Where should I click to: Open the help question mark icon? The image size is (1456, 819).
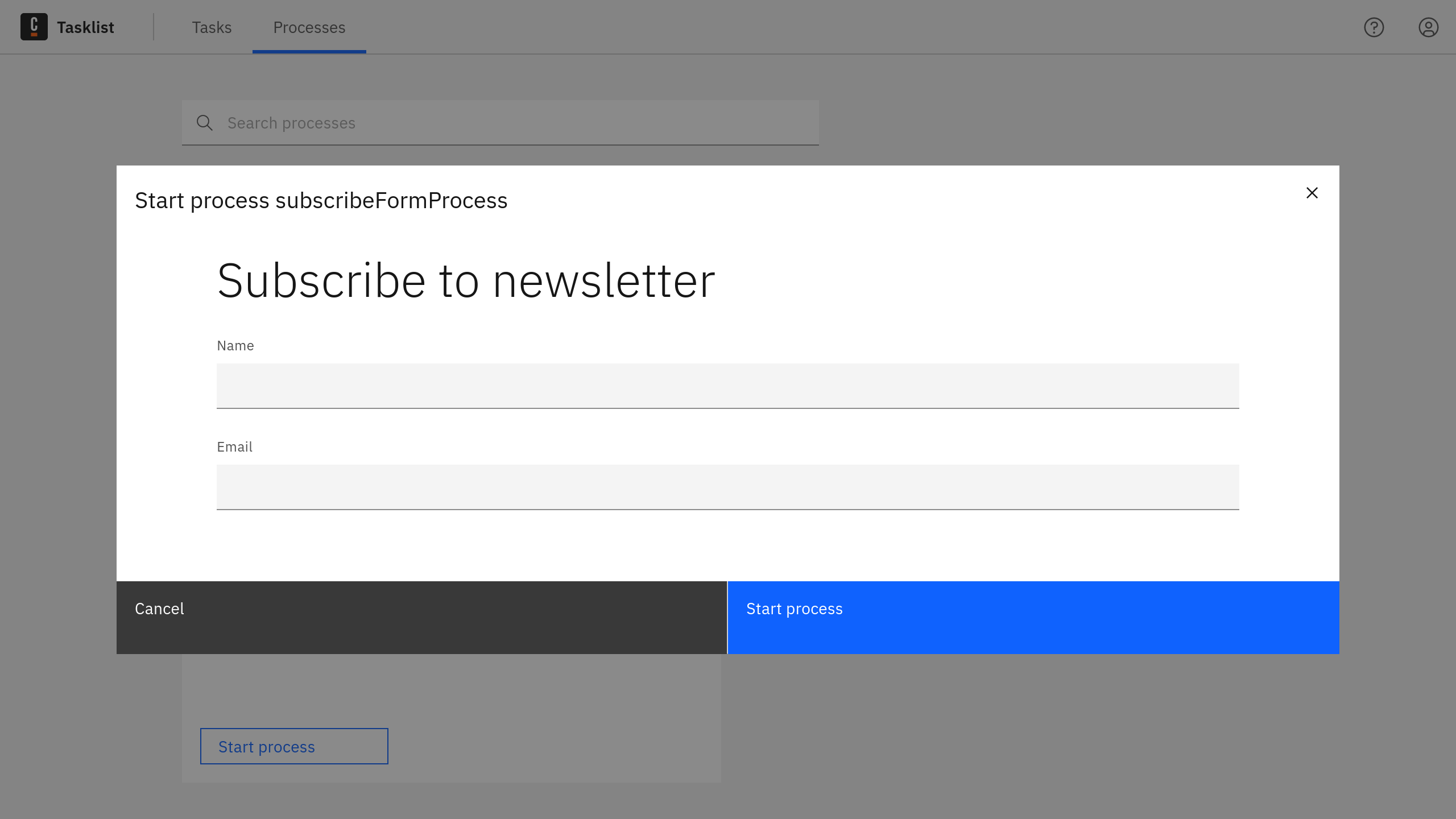[x=1374, y=27]
